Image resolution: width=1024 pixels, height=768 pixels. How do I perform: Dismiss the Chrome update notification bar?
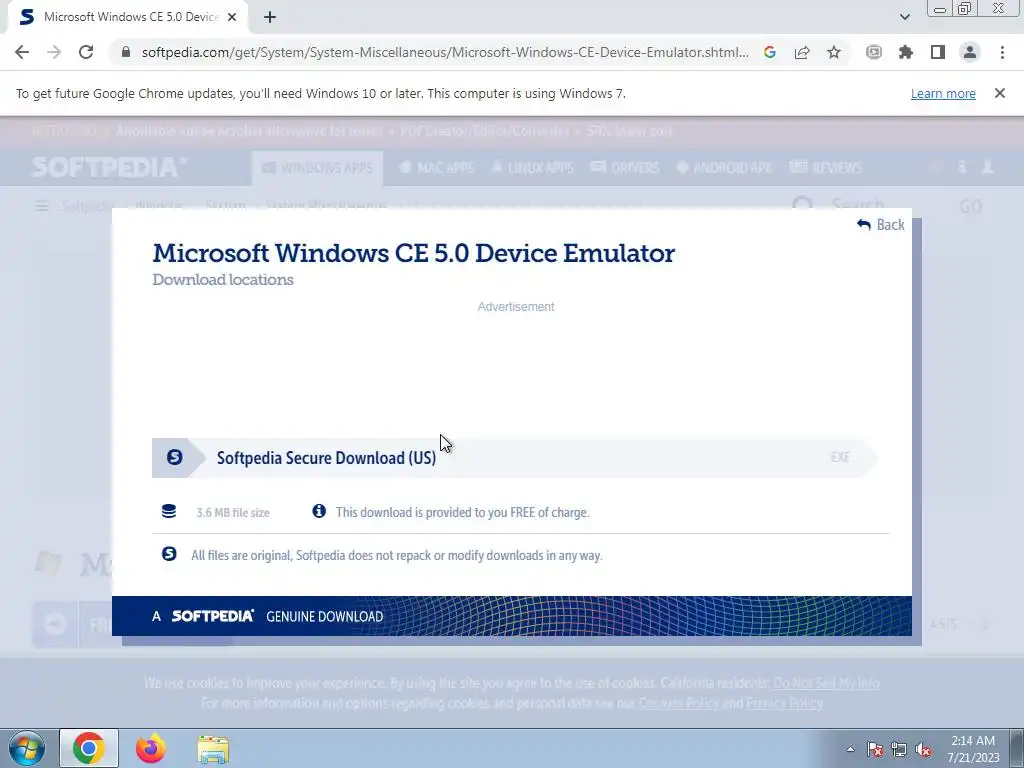999,93
